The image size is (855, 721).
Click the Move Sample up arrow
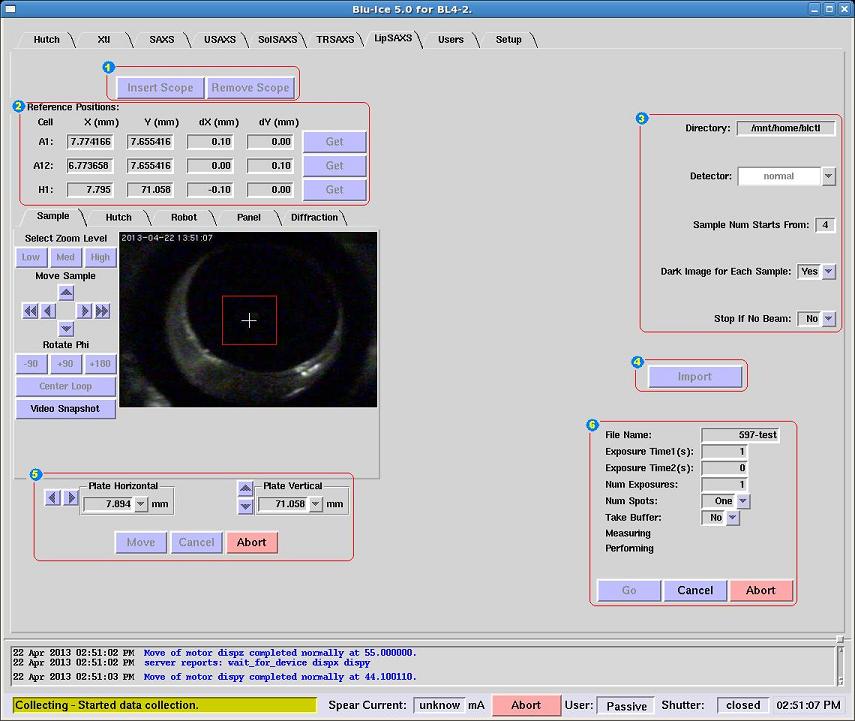click(x=66, y=293)
